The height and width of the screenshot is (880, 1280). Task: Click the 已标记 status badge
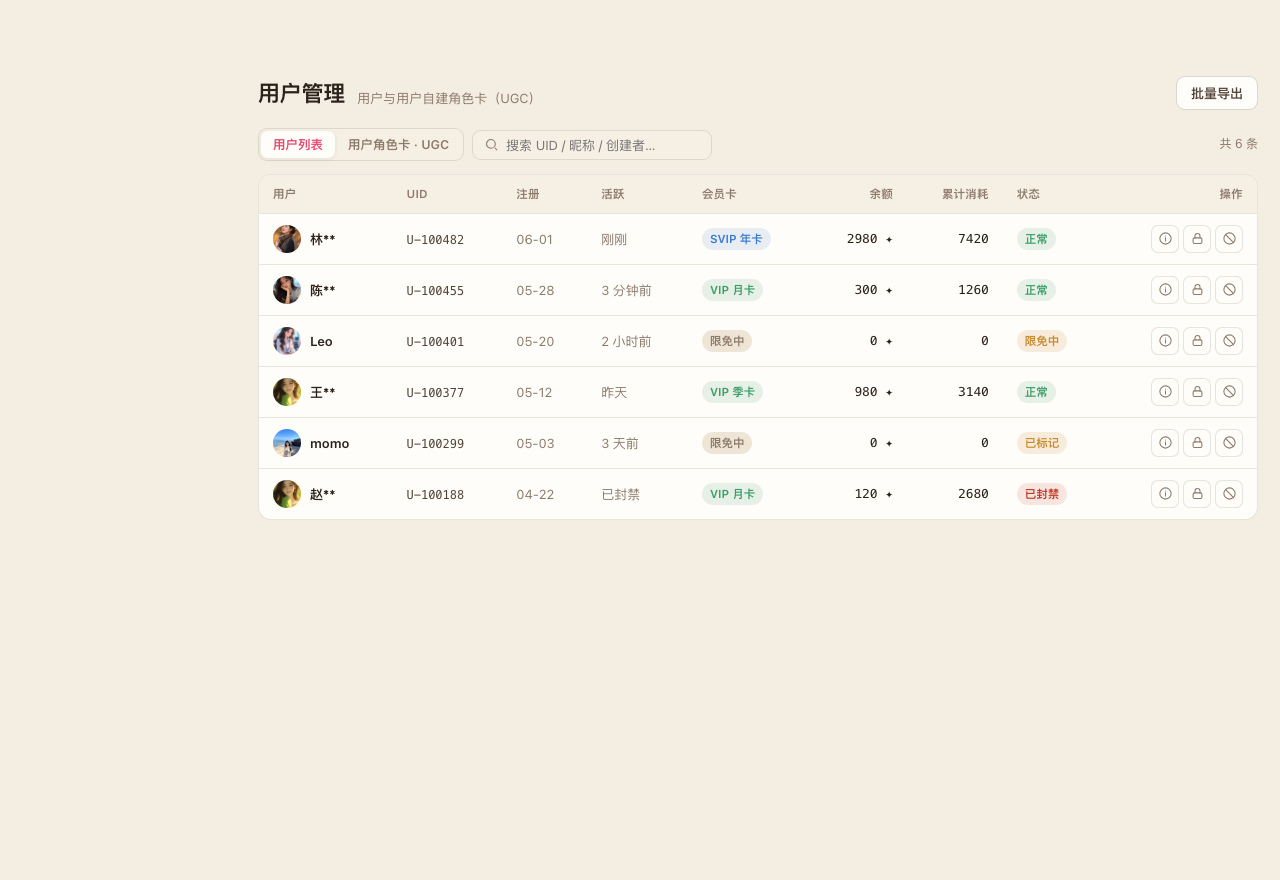[1042, 443]
